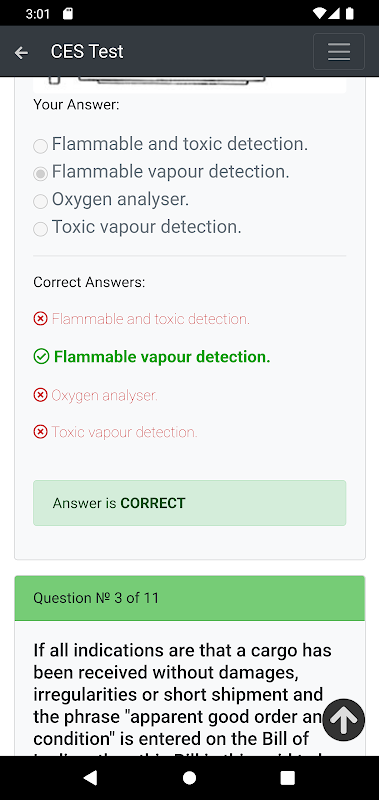Image resolution: width=379 pixels, height=800 pixels.
Task: Click the red X beside Flammable and toxic detection
Action: pos(40,319)
